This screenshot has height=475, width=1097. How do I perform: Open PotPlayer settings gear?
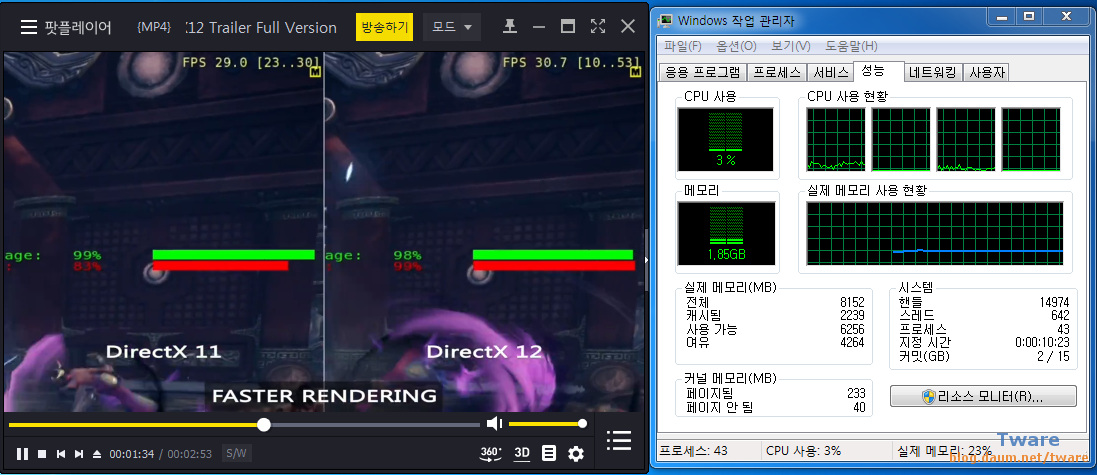(x=576, y=454)
